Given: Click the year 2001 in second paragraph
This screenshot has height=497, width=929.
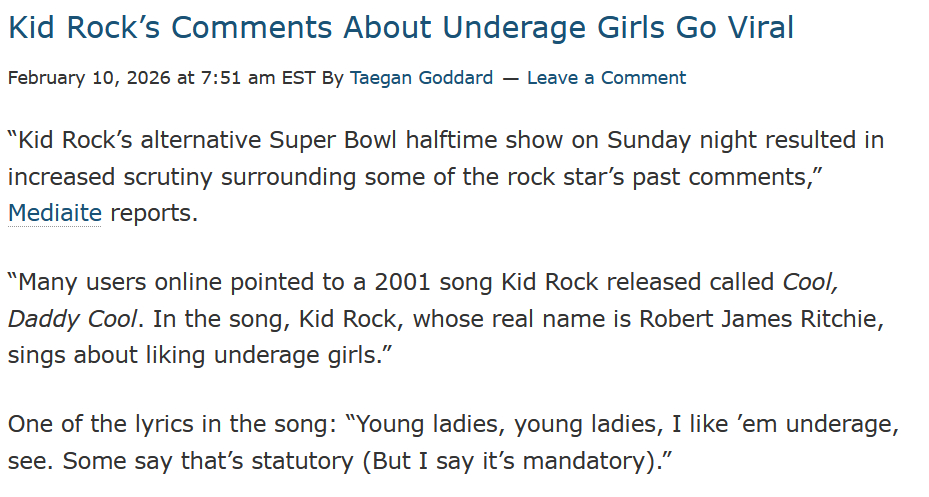Looking at the screenshot, I should (403, 283).
